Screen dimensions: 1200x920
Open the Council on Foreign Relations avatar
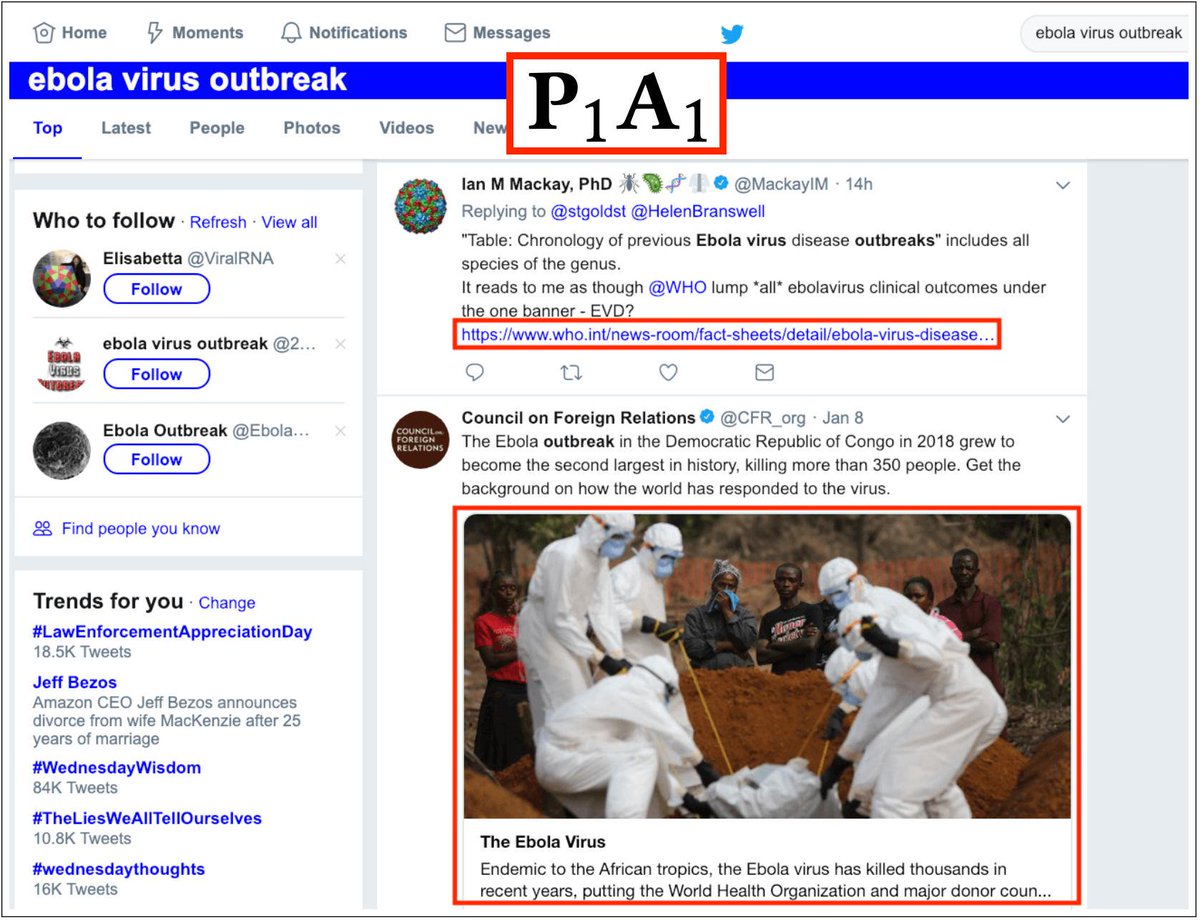coord(420,439)
